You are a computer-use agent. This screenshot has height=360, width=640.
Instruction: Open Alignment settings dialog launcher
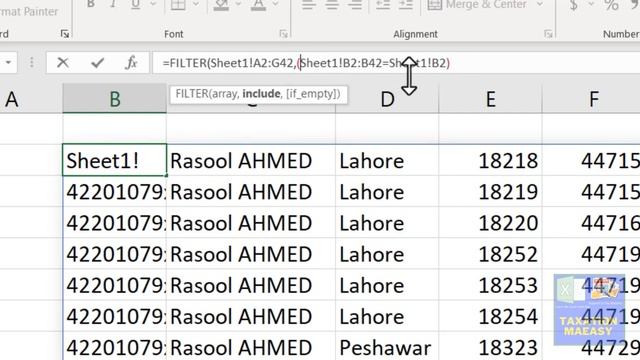click(x=548, y=34)
